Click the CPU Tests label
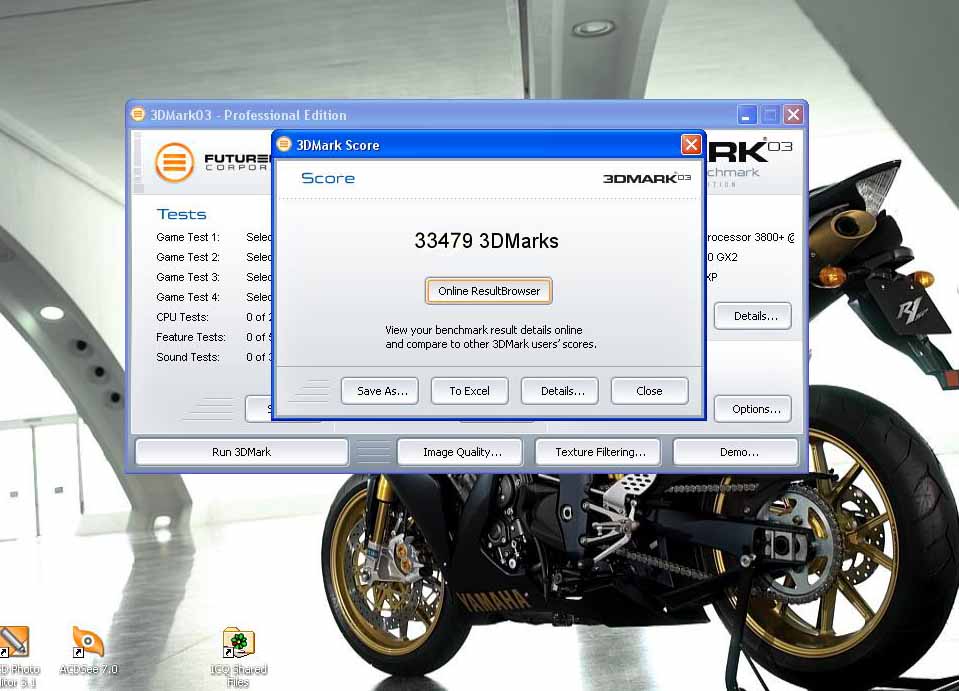 182,317
